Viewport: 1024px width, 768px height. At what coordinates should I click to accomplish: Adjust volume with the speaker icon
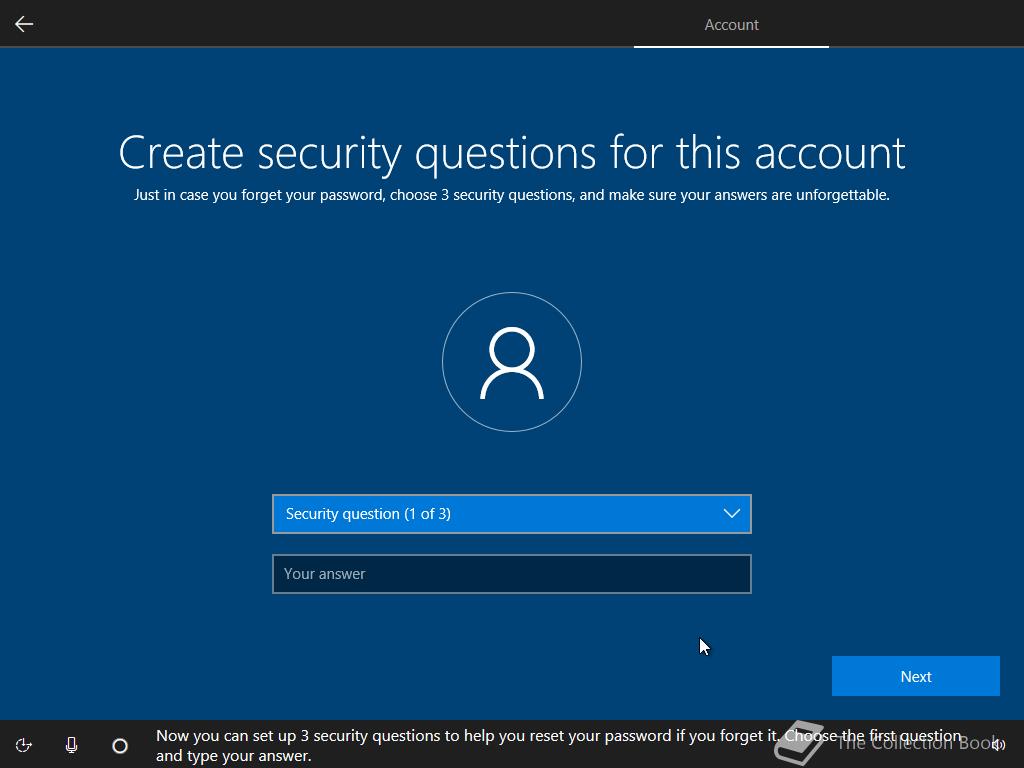(998, 744)
